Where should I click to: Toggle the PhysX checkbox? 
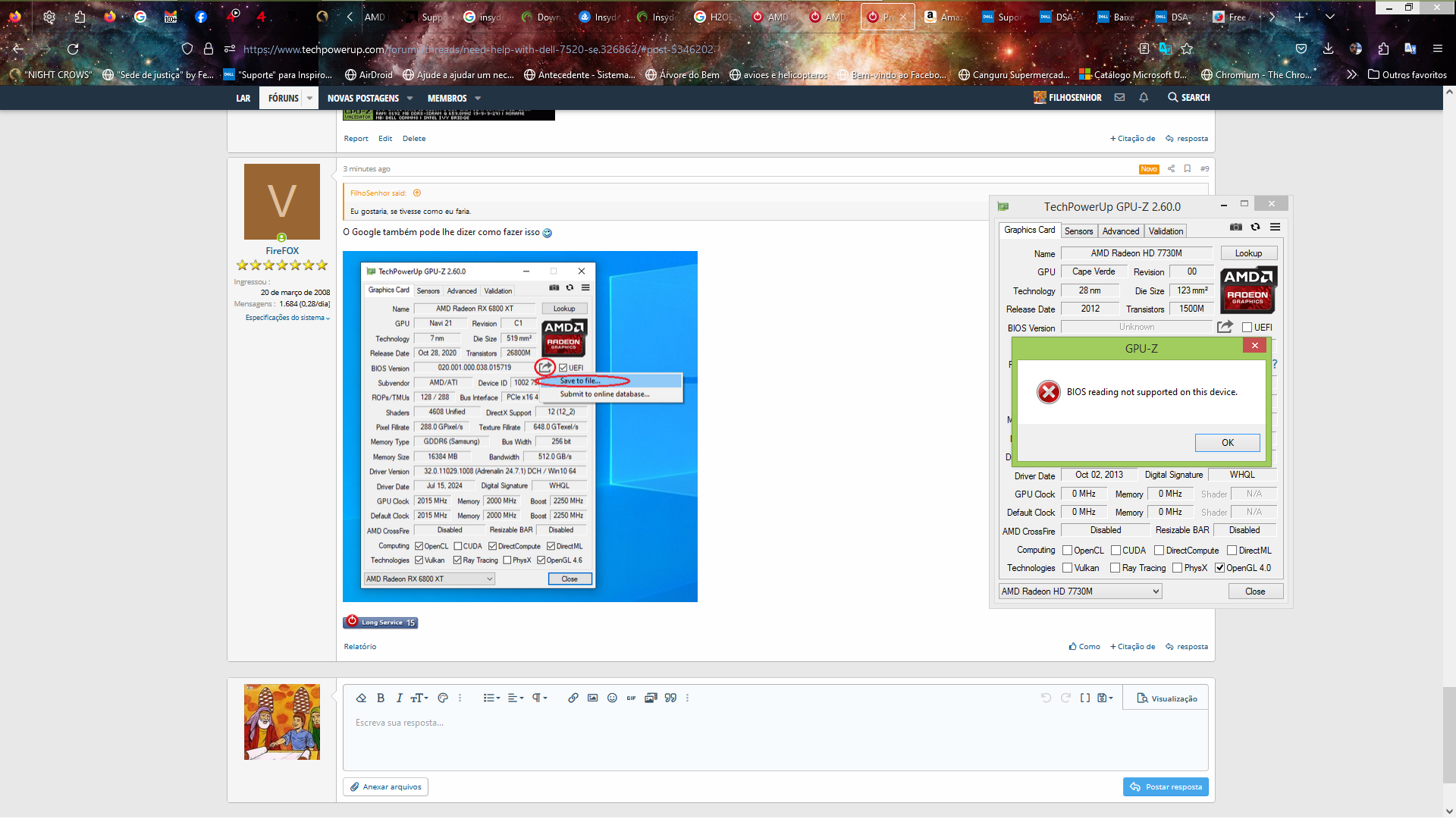click(x=1177, y=568)
